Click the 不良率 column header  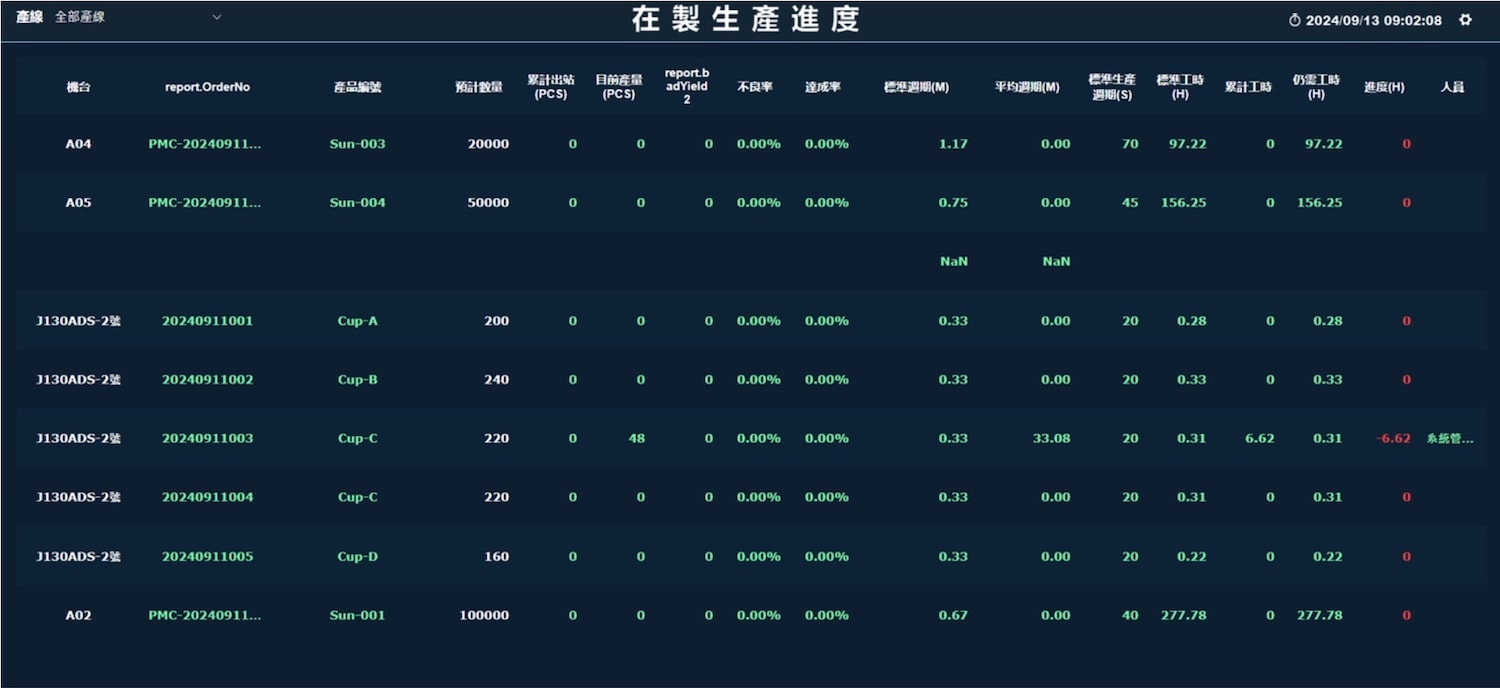[x=754, y=87]
